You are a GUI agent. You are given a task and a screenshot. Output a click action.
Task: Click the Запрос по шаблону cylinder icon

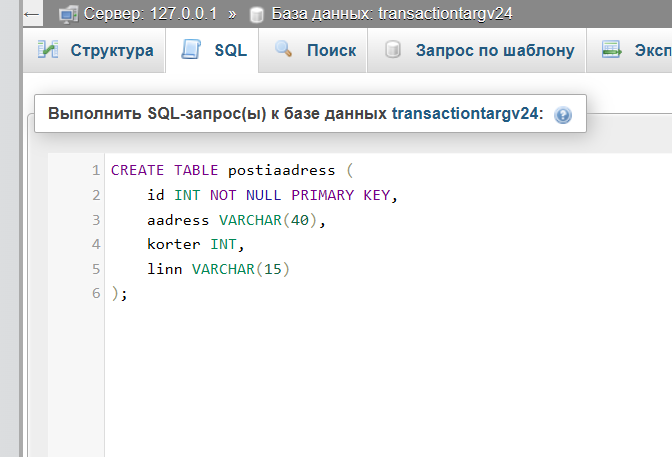[x=393, y=50]
